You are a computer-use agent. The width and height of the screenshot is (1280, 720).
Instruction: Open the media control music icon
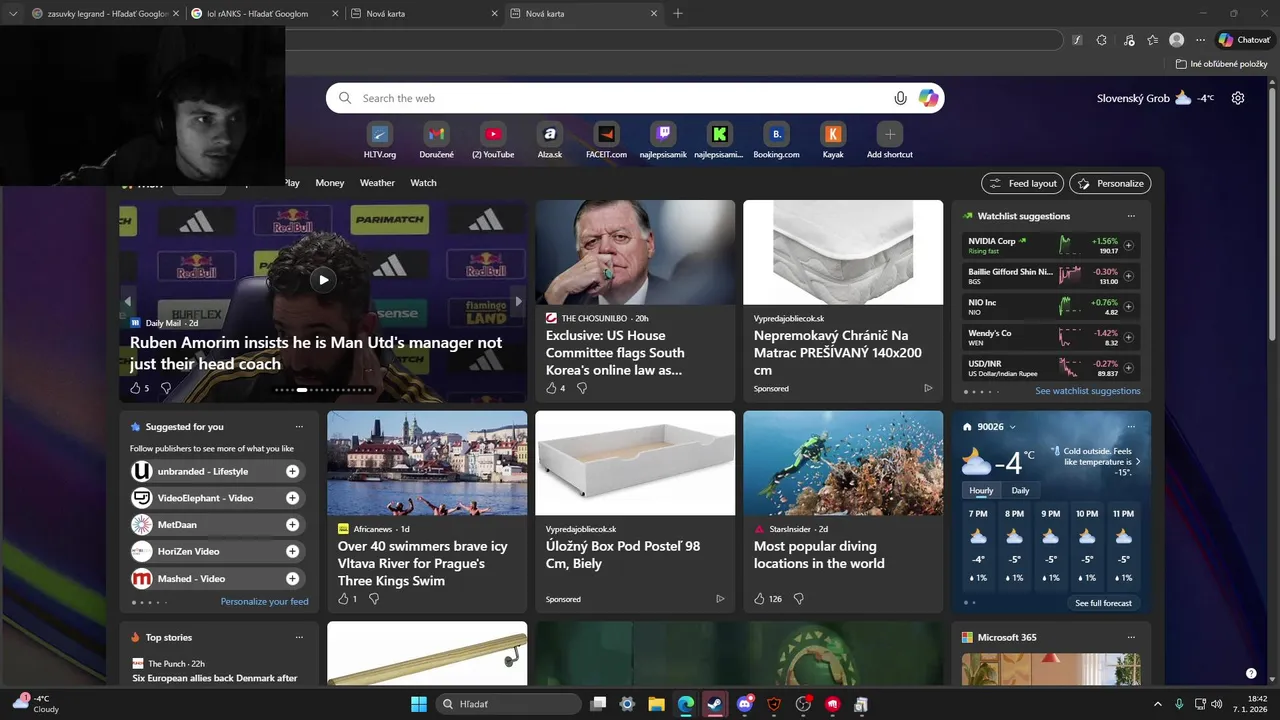click(1129, 40)
